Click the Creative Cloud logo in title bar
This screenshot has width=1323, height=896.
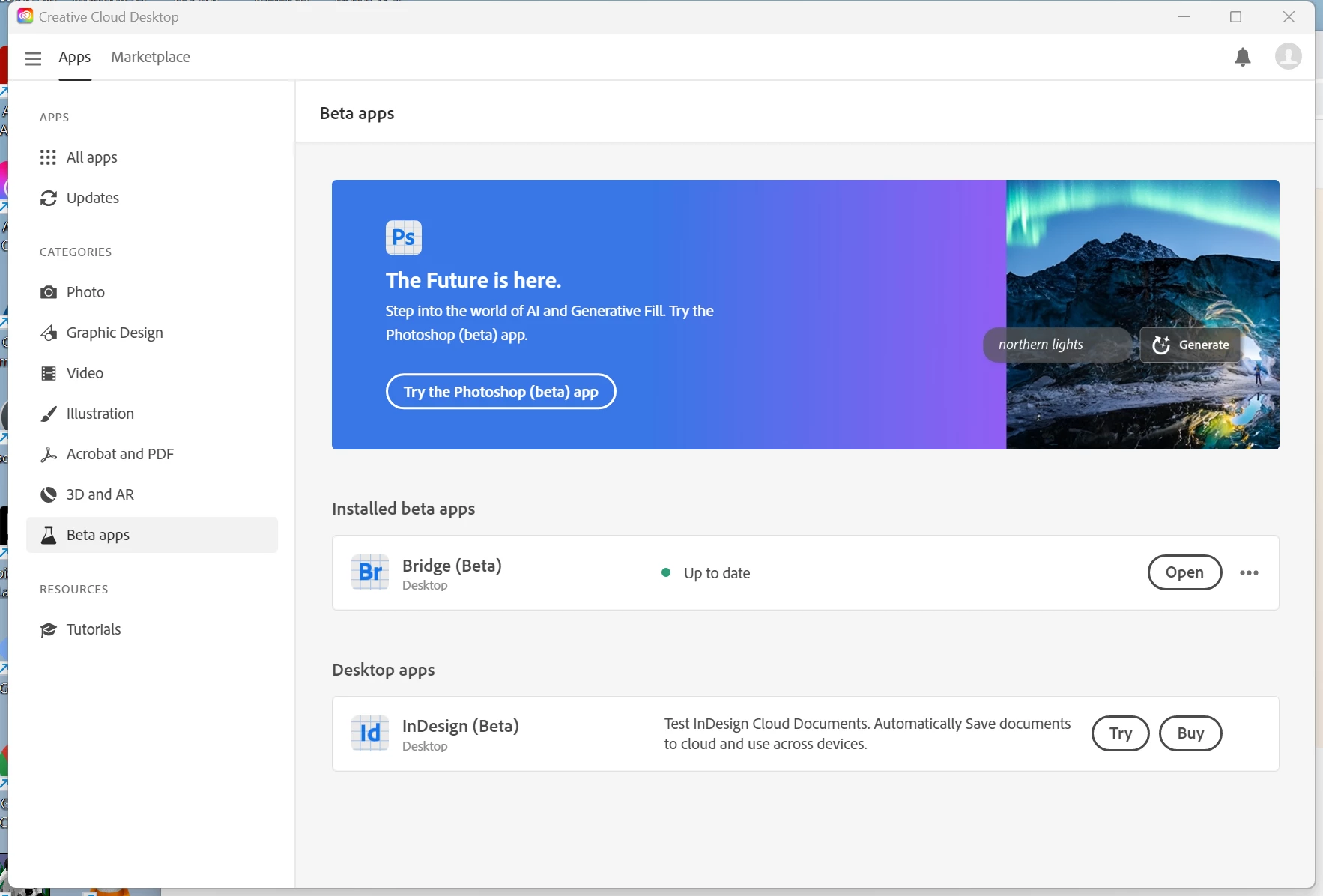25,16
